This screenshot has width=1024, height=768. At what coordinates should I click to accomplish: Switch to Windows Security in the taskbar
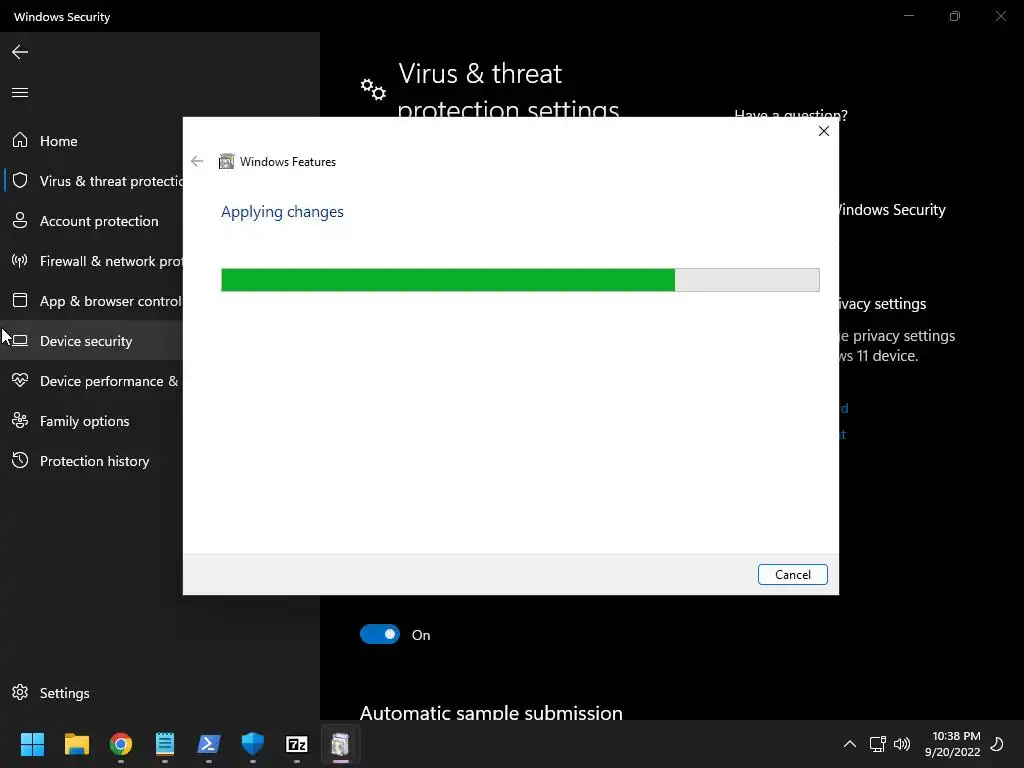(x=253, y=744)
